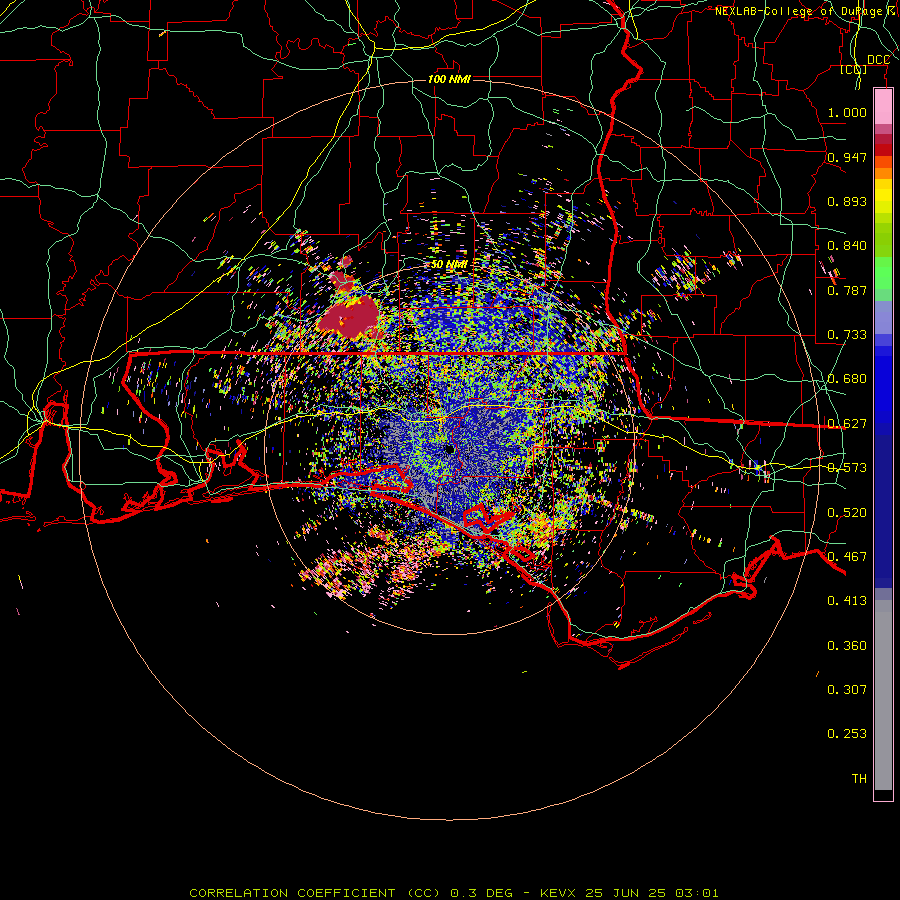Select the 0.253 scale value
Screen dimensions: 900x900
pyautogui.click(x=847, y=734)
